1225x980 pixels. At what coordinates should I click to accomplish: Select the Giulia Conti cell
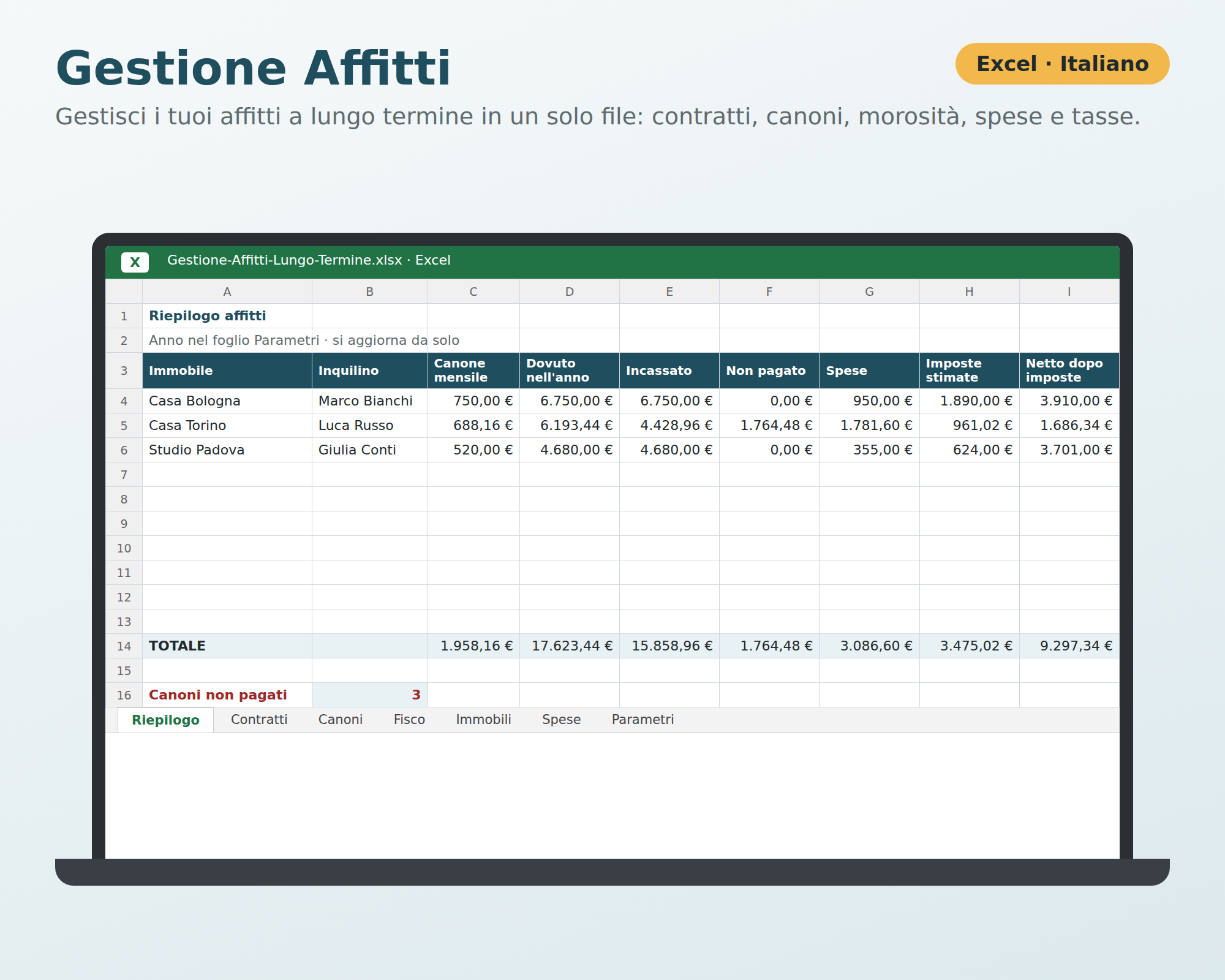370,450
